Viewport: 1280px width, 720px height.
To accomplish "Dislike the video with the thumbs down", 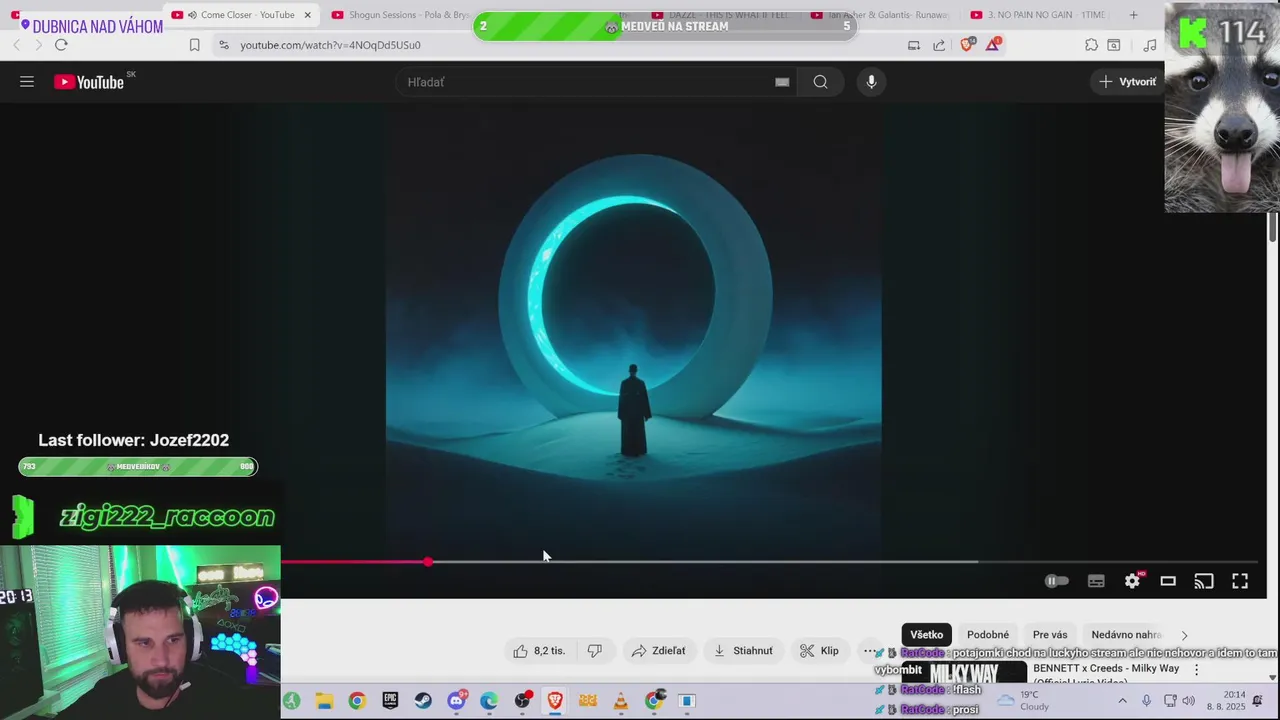I will (x=595, y=651).
